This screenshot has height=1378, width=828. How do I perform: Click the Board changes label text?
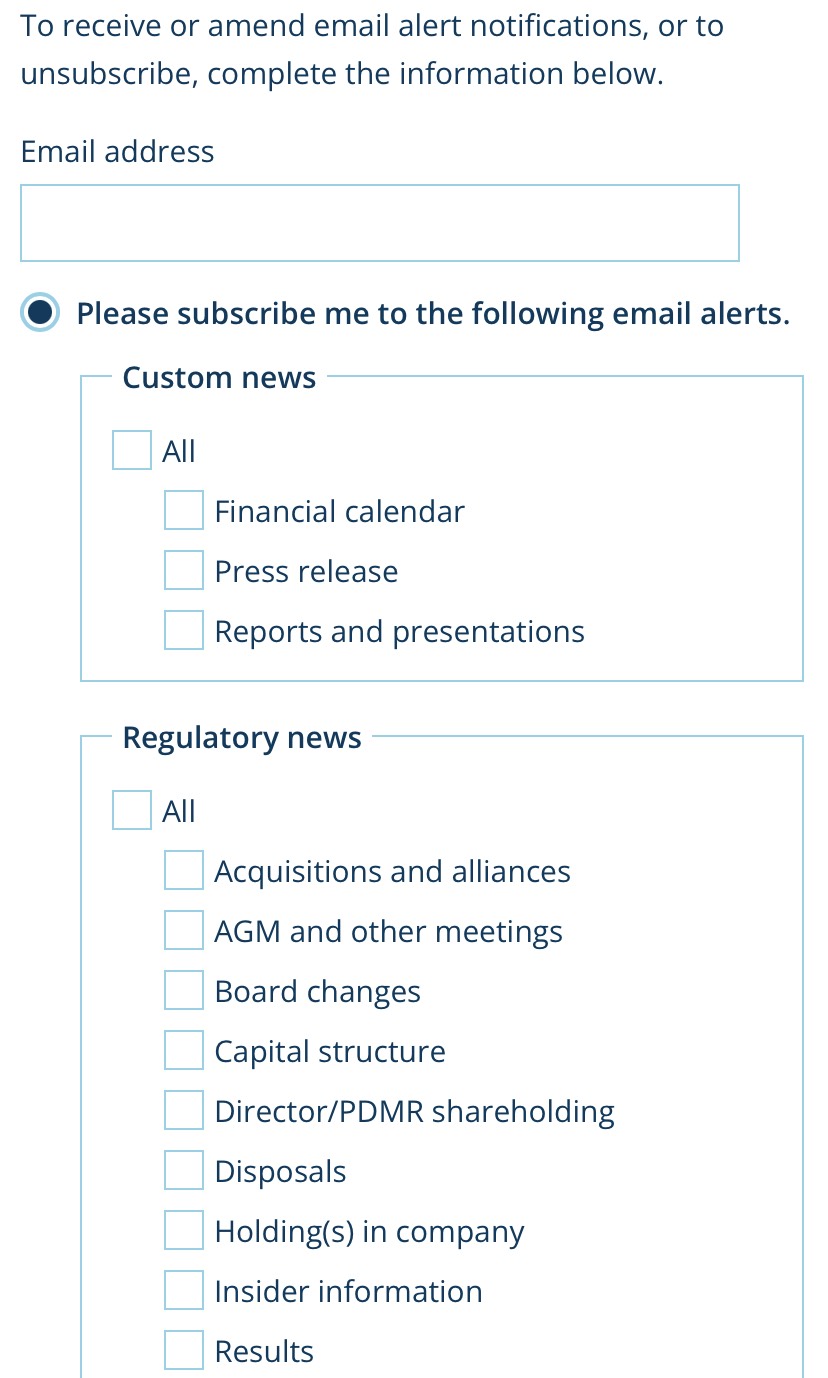[317, 992]
